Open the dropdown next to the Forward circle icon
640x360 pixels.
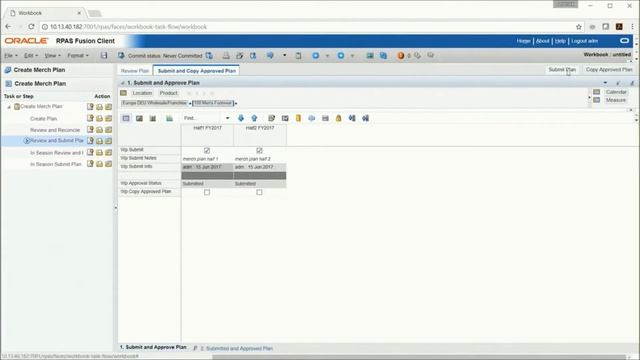coord(352,56)
